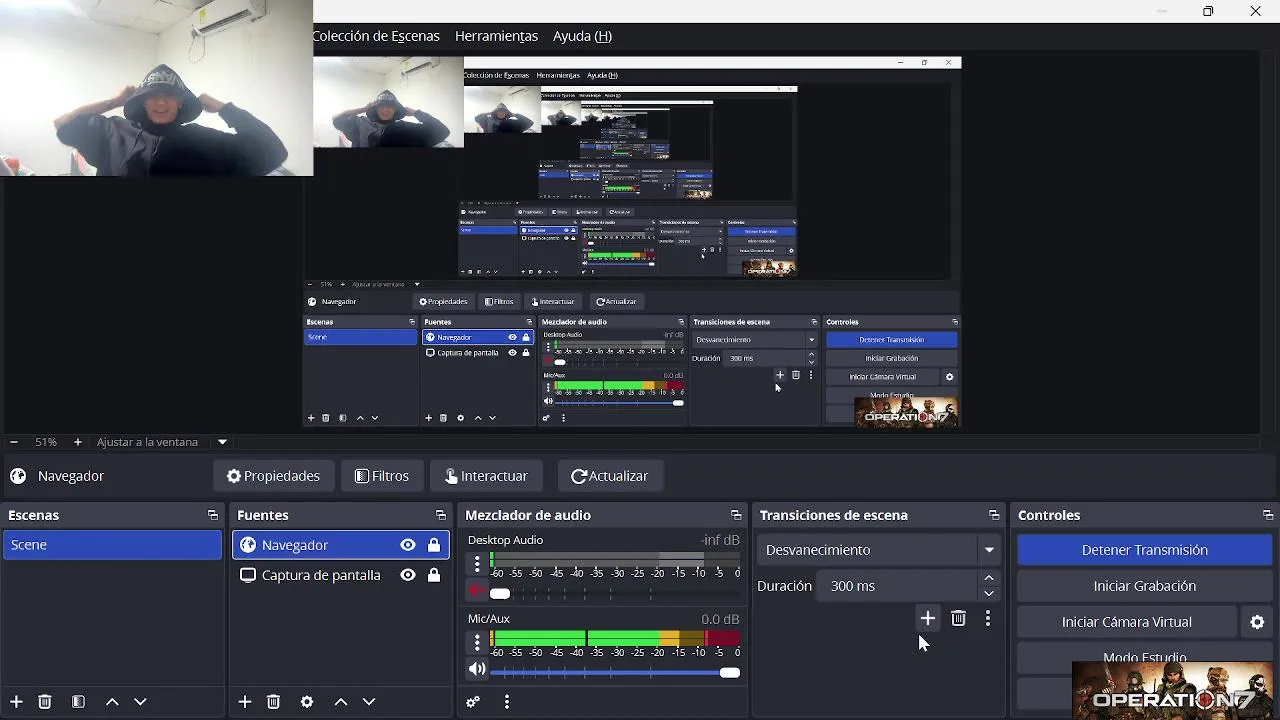The image size is (1280, 720).
Task: Open scene filters in Escenas toolbar
Action: (78, 702)
